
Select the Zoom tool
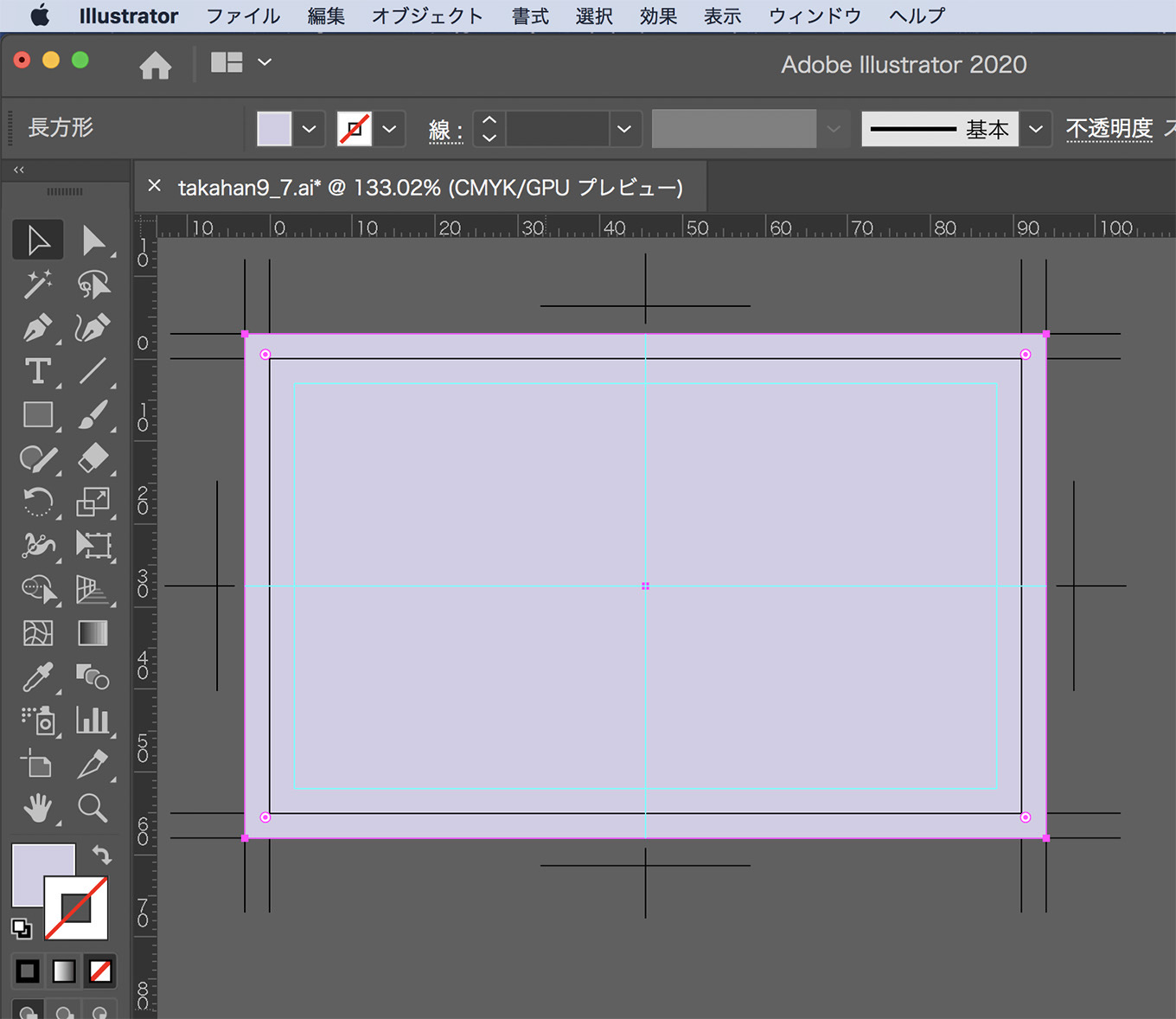[93, 808]
